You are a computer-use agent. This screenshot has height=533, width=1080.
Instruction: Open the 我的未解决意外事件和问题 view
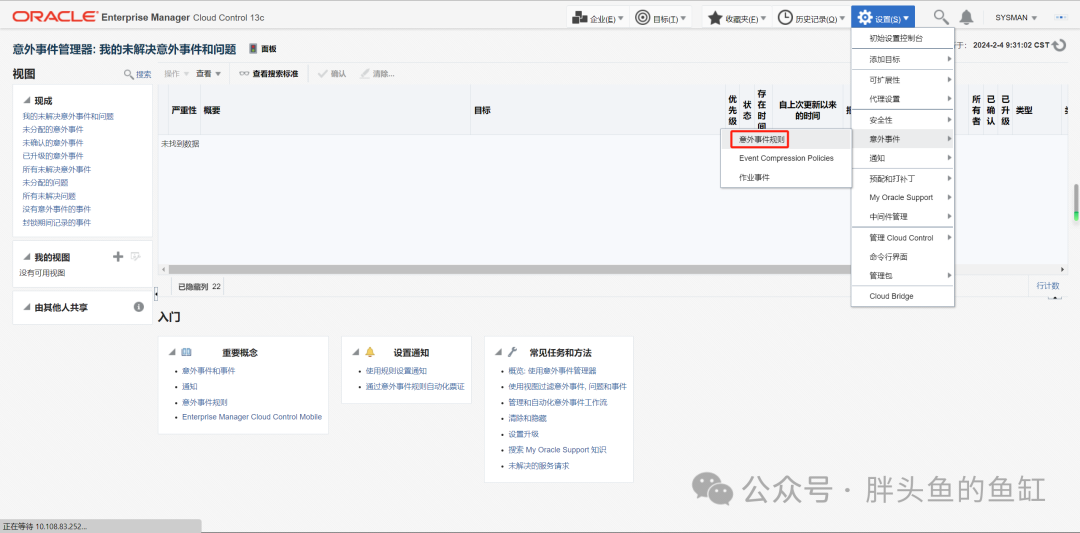point(68,116)
